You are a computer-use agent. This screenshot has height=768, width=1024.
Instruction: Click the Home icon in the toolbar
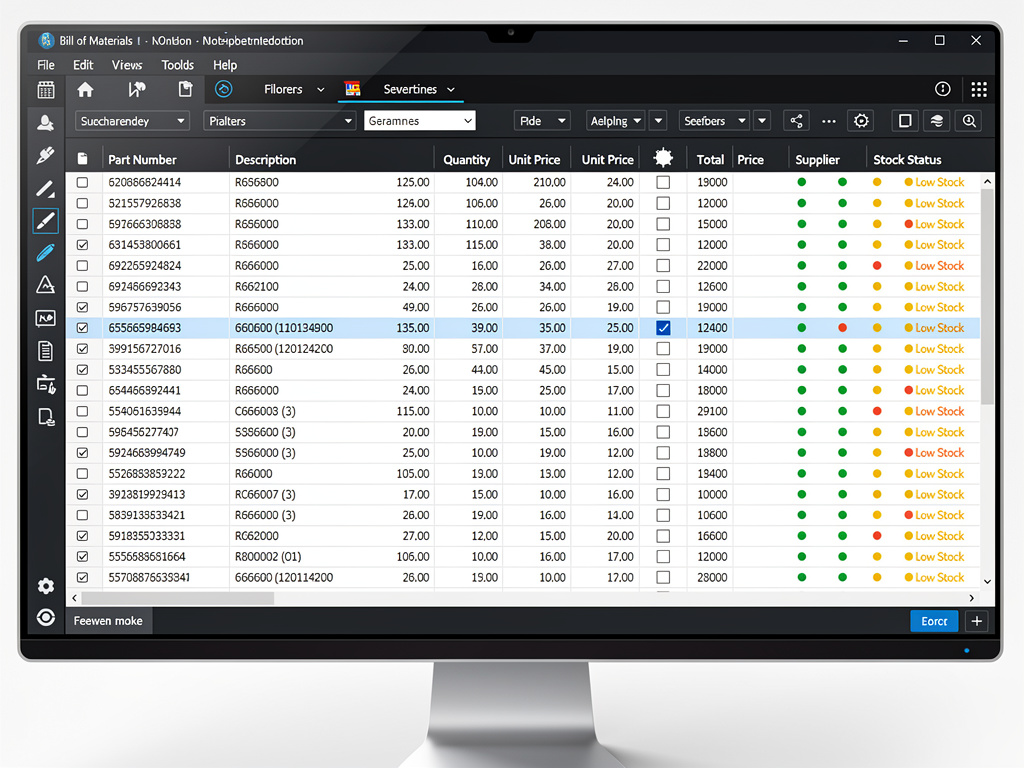(85, 89)
